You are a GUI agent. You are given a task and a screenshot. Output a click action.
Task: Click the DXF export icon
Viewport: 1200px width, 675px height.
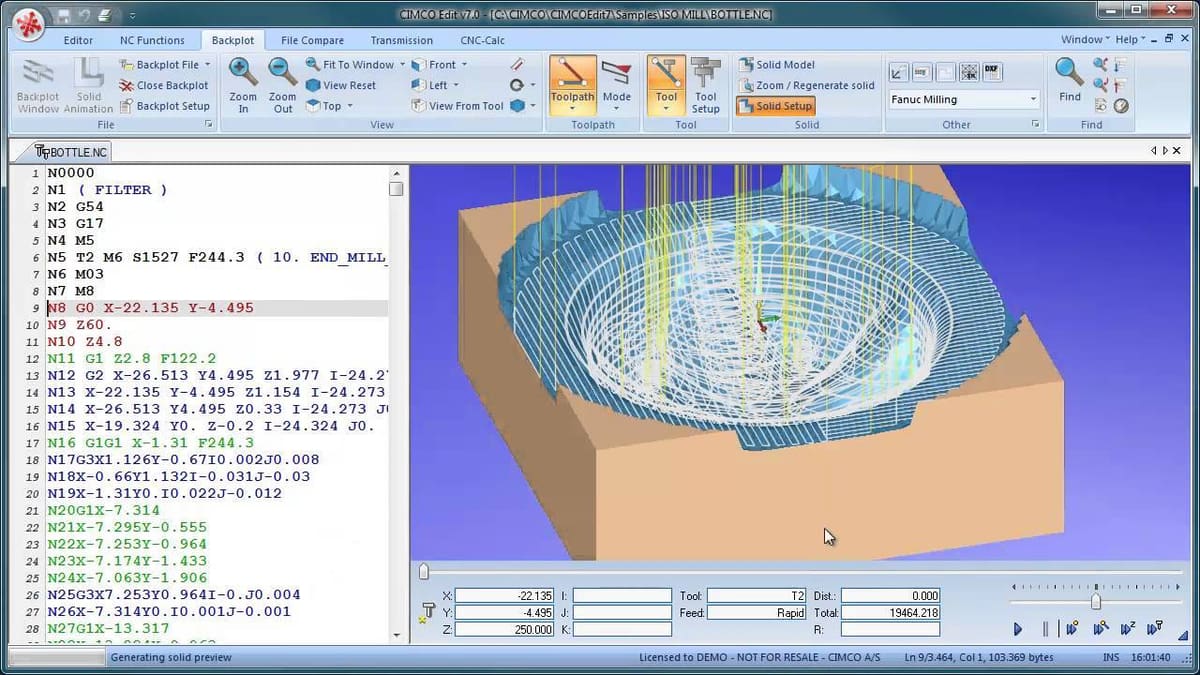pos(992,71)
